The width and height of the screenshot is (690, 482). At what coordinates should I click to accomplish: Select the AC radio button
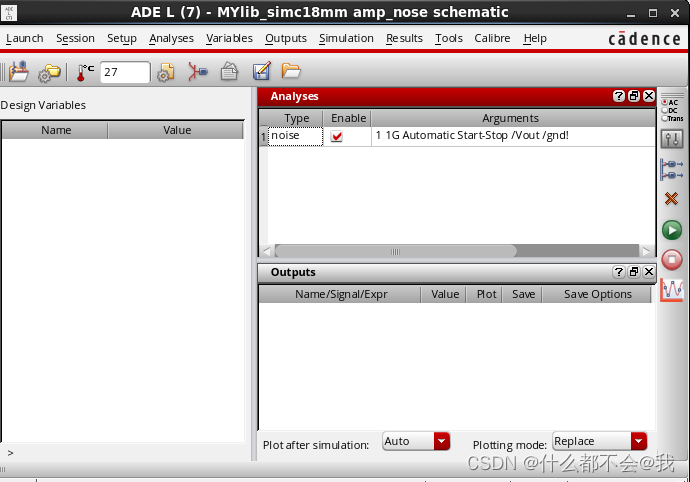(664, 102)
